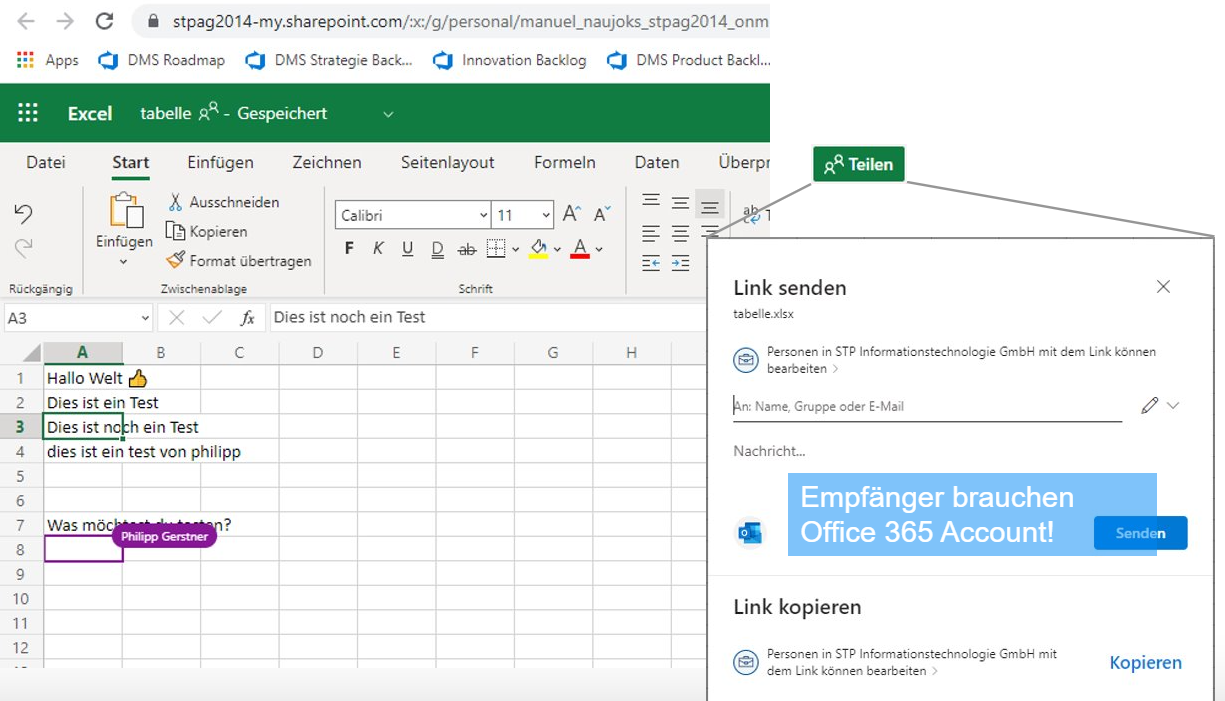Toggle bold formatting (F)

(x=349, y=248)
